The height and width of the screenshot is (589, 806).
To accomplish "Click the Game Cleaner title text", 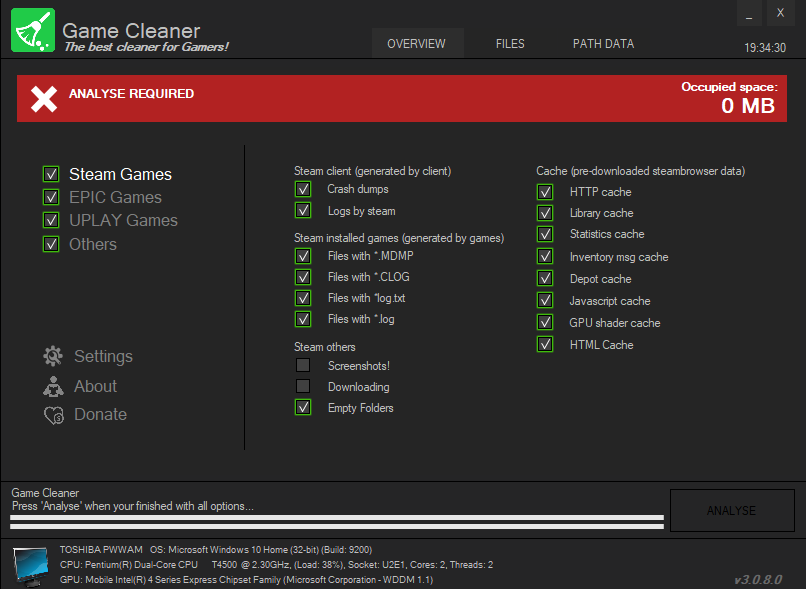I will (x=131, y=31).
